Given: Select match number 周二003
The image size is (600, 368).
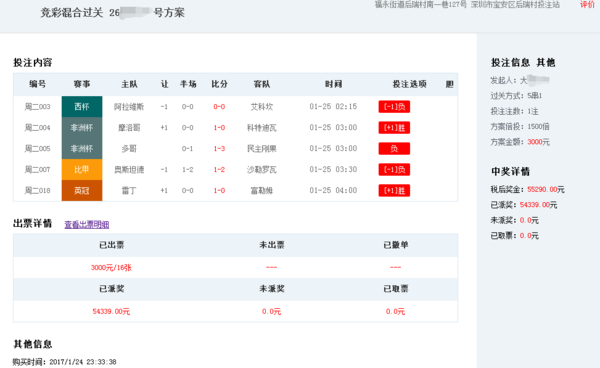Looking at the screenshot, I should (38, 107).
